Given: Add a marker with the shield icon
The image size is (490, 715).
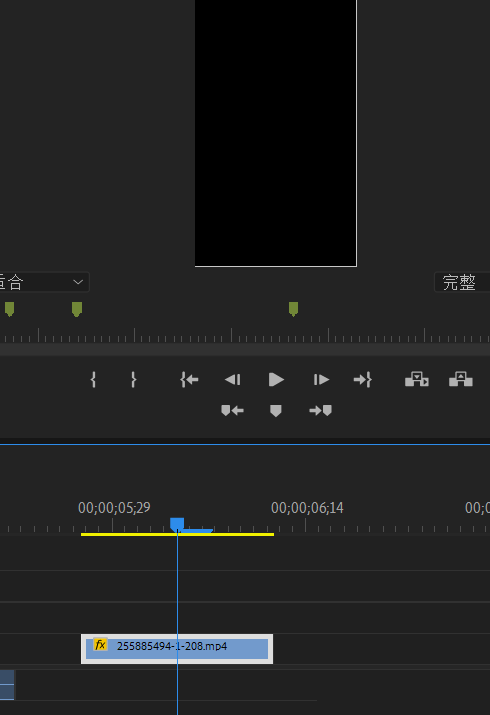Looking at the screenshot, I should tap(276, 411).
